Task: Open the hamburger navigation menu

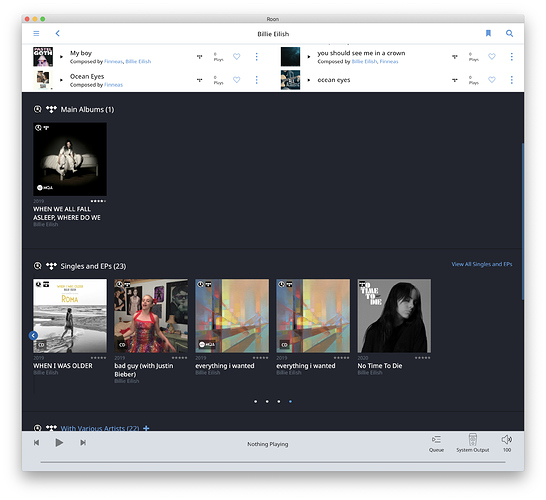Action: click(x=36, y=33)
